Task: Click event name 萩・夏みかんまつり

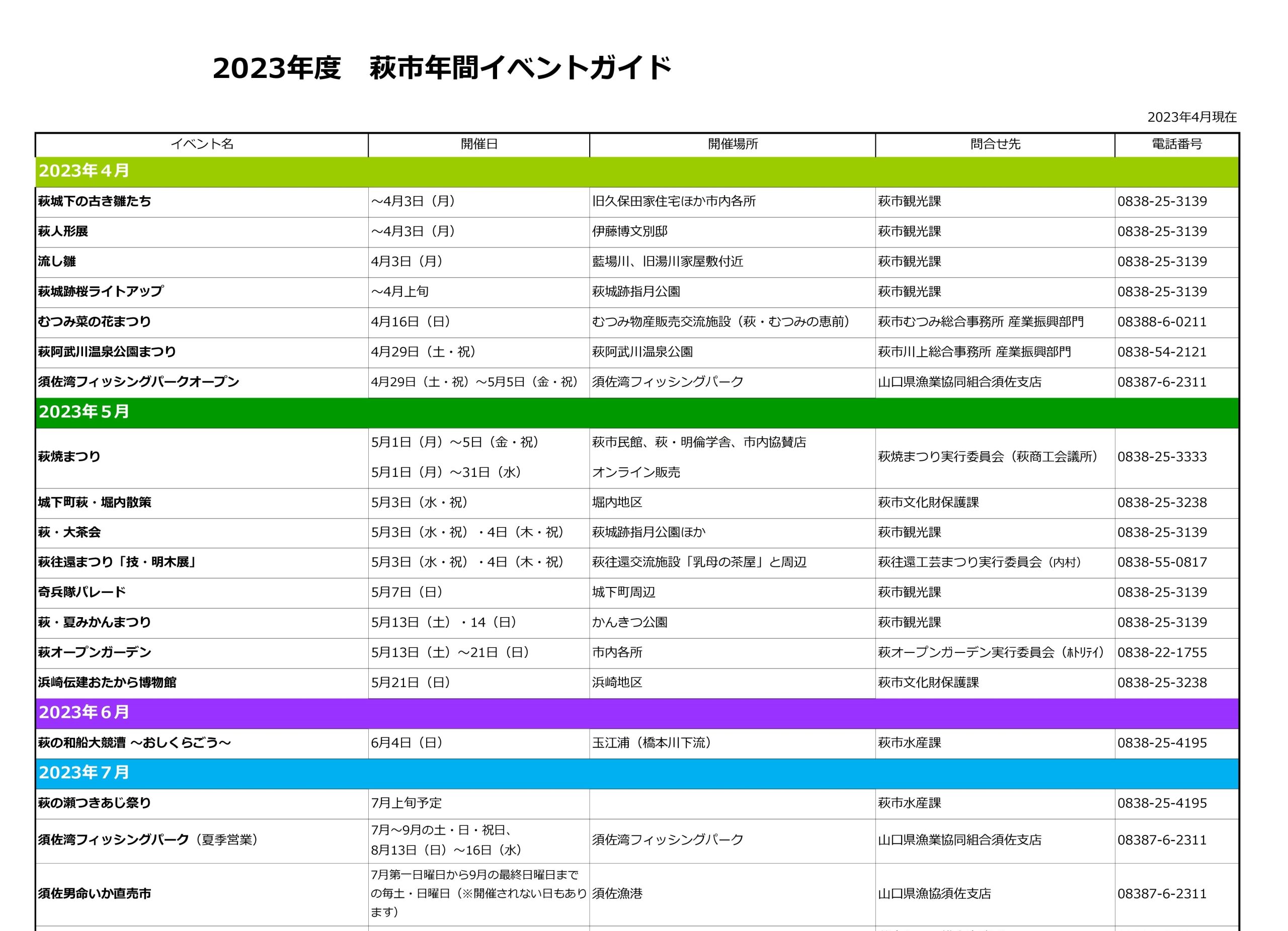Action: pos(94,622)
